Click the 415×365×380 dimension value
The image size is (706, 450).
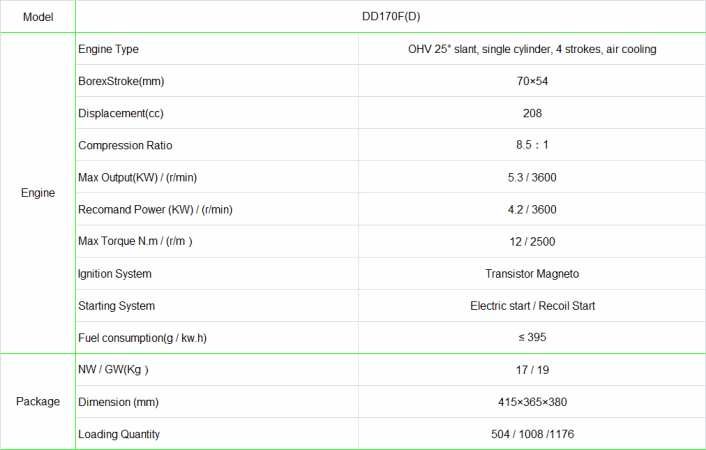click(532, 402)
